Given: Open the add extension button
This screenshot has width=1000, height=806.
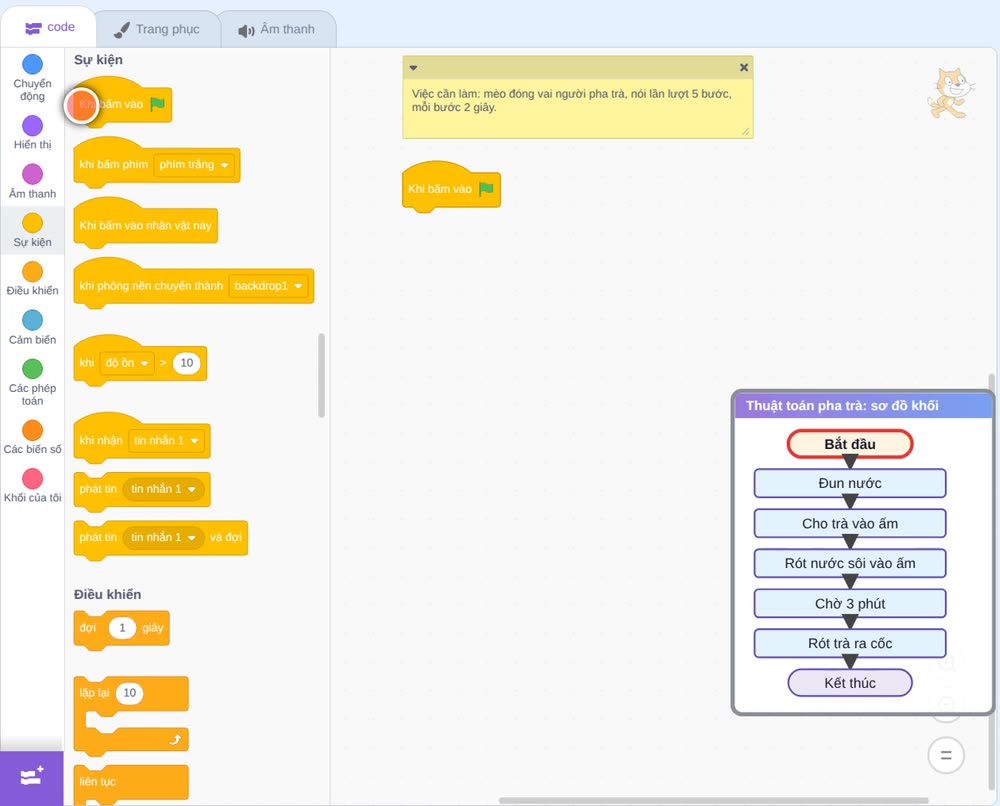Looking at the screenshot, I should [x=32, y=777].
